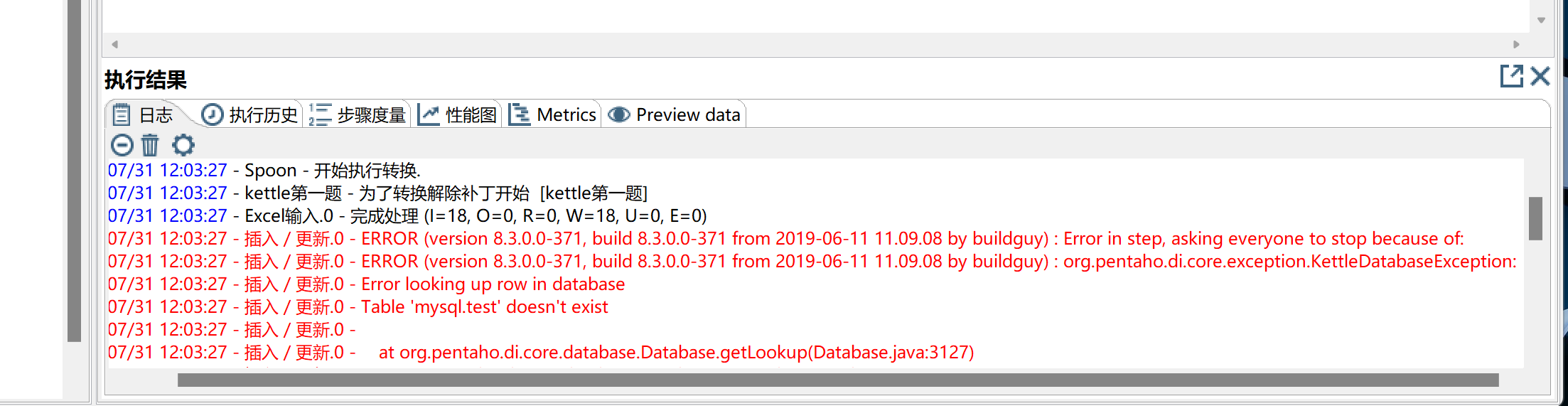Open the Metrics tab
This screenshot has height=406, width=1568.
point(553,114)
